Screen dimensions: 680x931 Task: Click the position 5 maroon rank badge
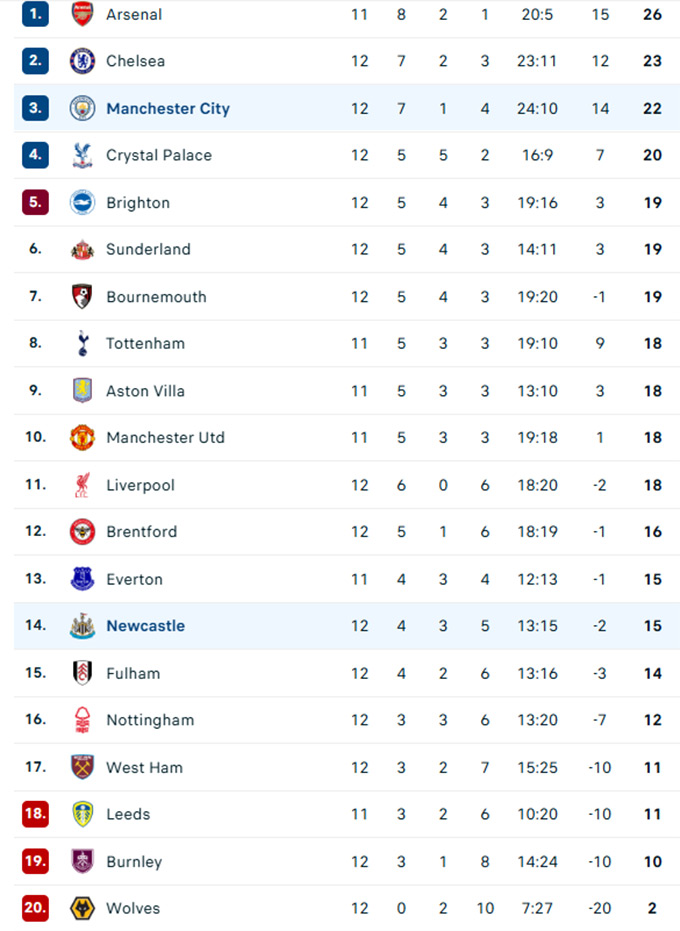[35, 202]
